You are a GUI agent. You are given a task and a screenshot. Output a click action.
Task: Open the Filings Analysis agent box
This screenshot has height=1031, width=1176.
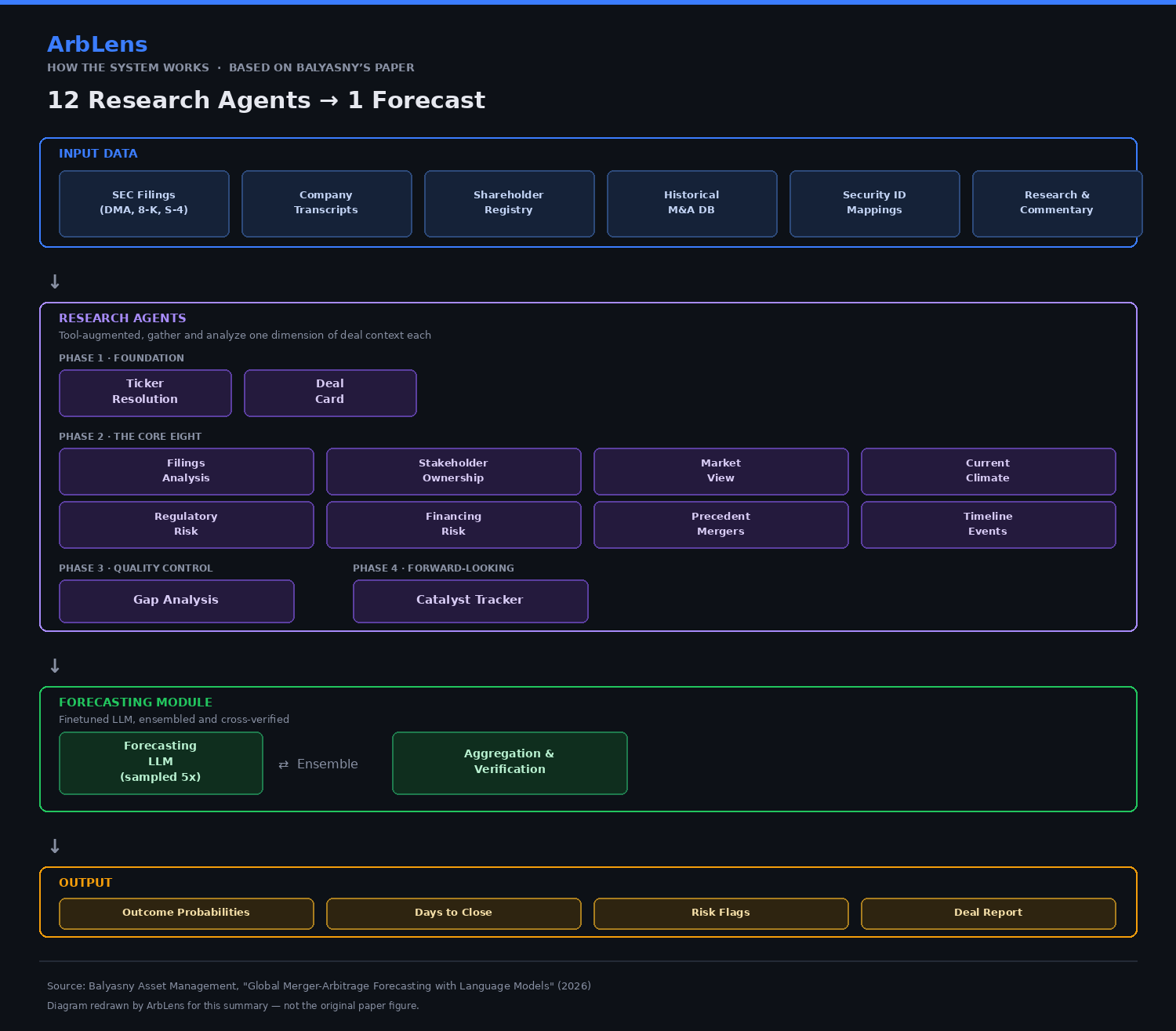pos(187,471)
